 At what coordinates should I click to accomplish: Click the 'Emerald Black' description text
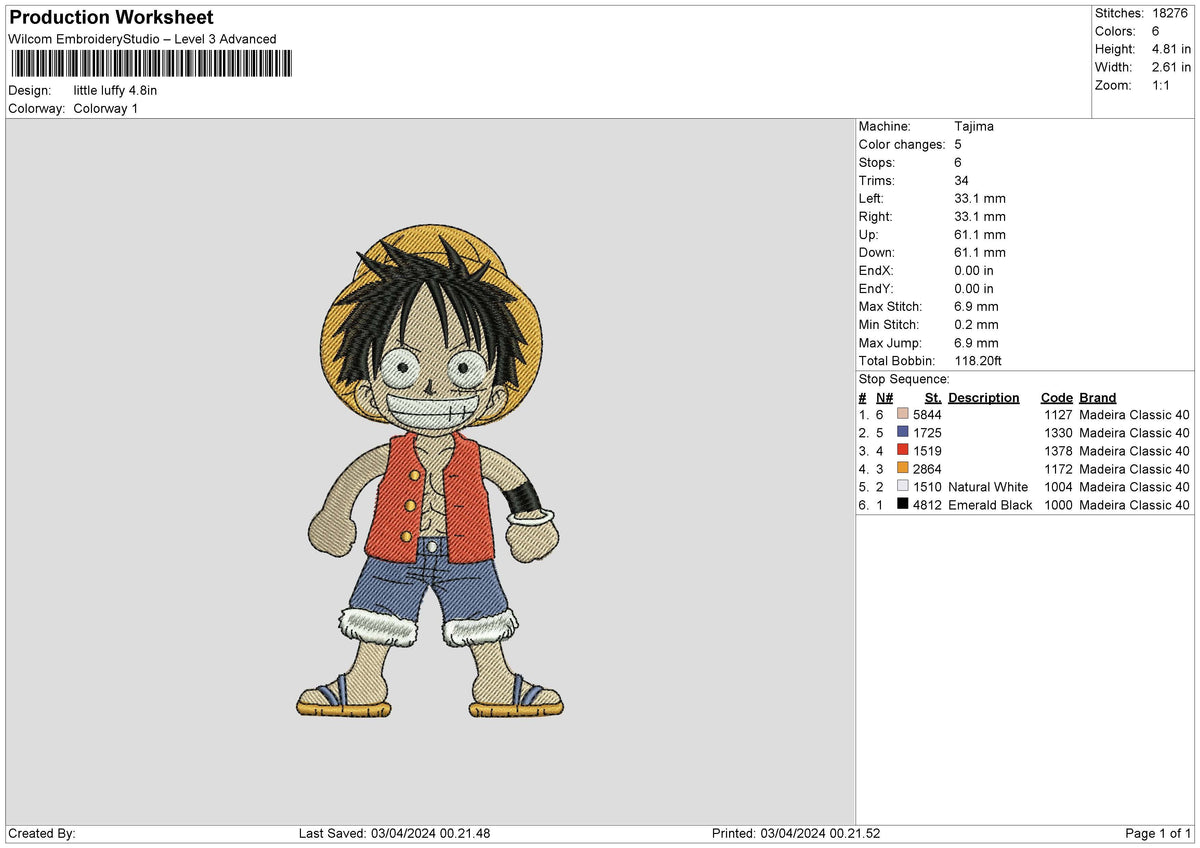pos(990,505)
